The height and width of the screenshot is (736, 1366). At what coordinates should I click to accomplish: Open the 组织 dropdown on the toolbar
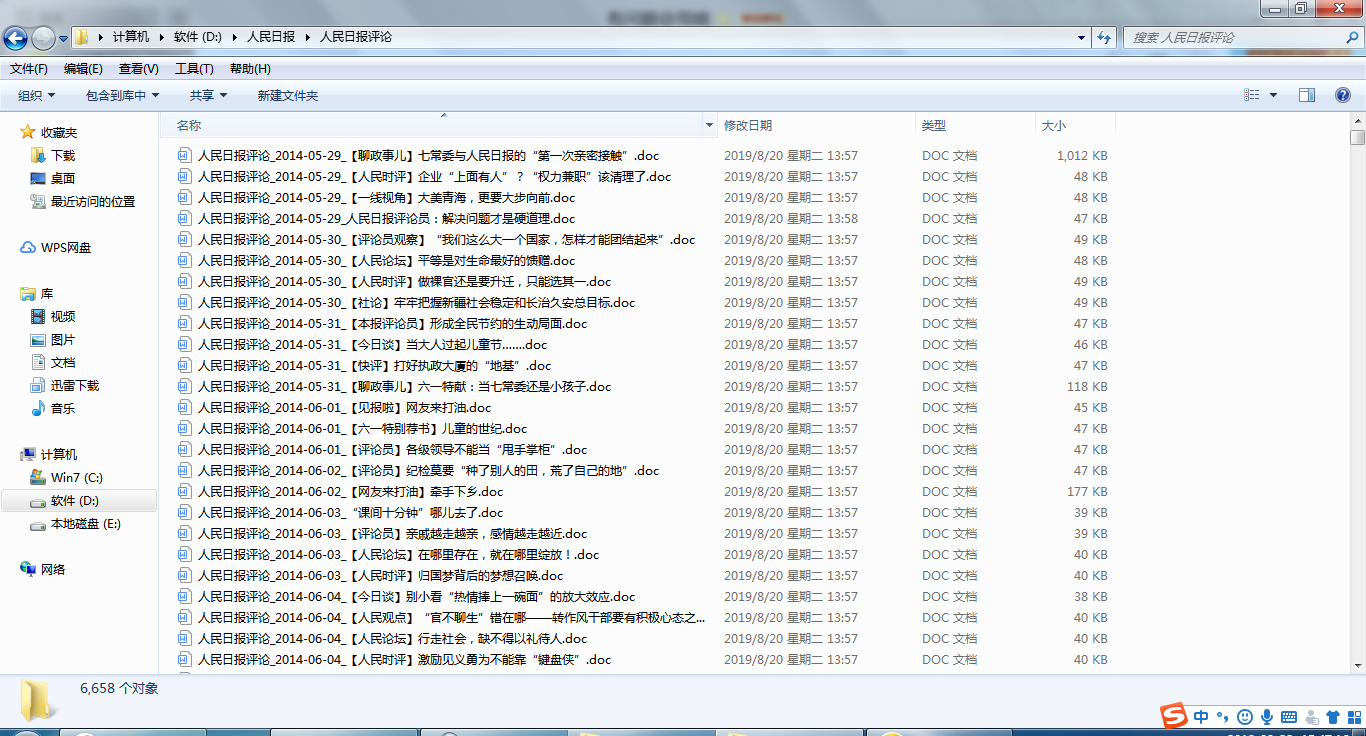(37, 95)
